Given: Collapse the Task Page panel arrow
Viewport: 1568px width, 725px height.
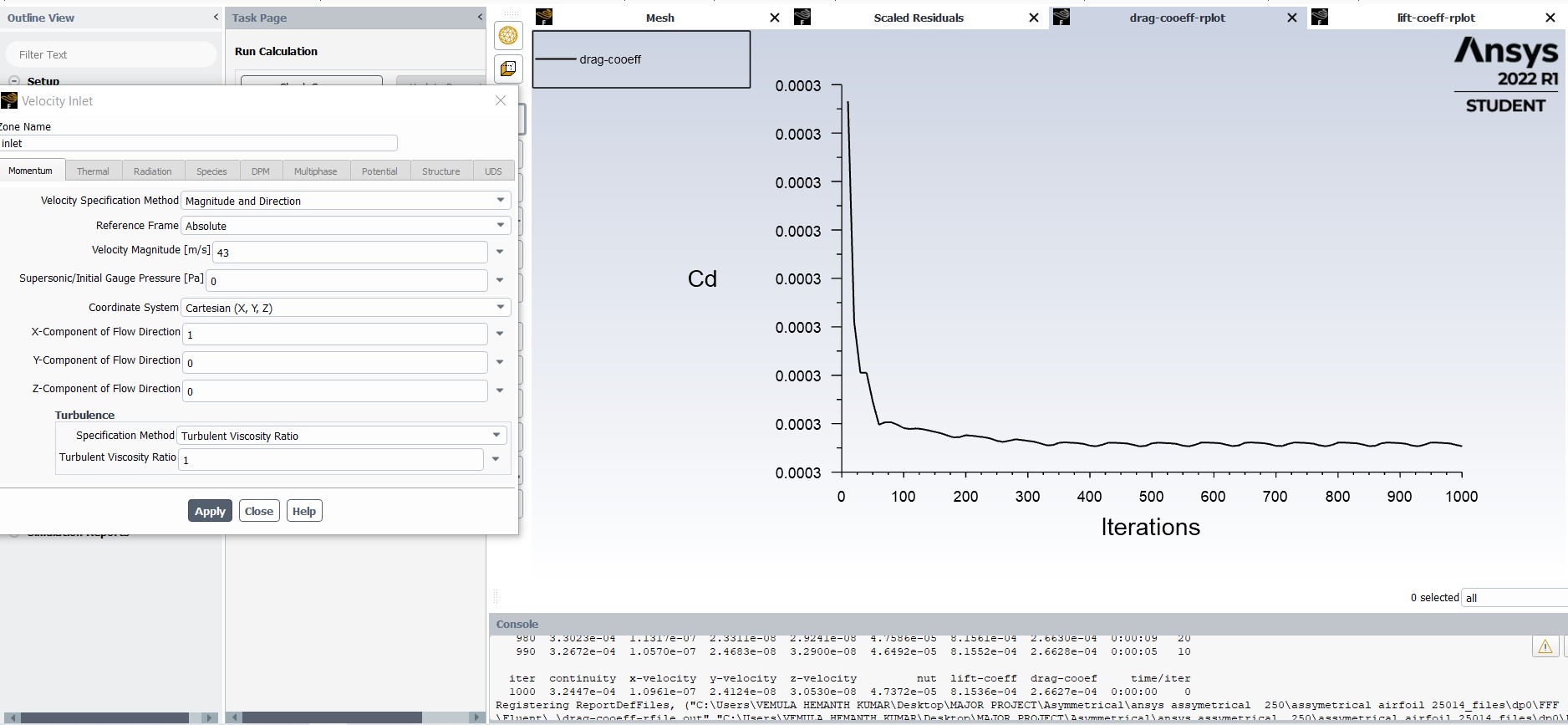Looking at the screenshot, I should click(480, 17).
